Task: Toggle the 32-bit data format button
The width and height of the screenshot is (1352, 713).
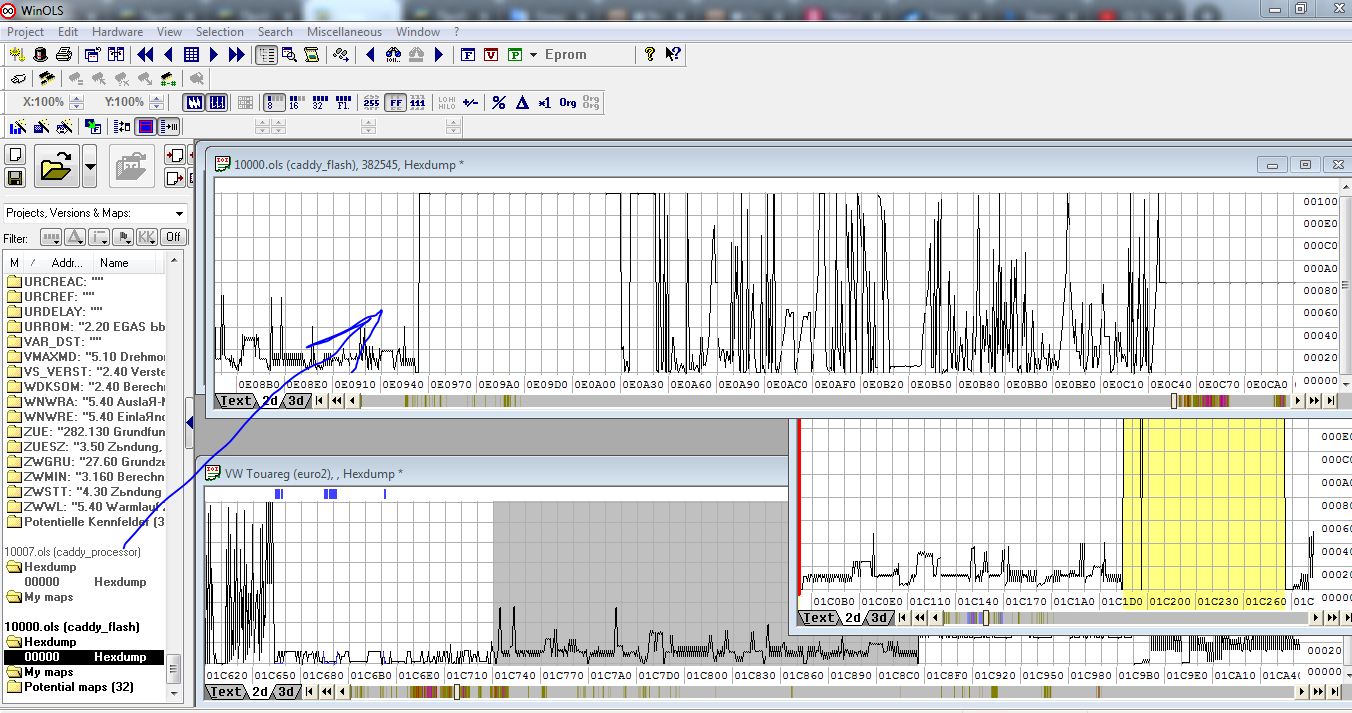Action: 319,102
